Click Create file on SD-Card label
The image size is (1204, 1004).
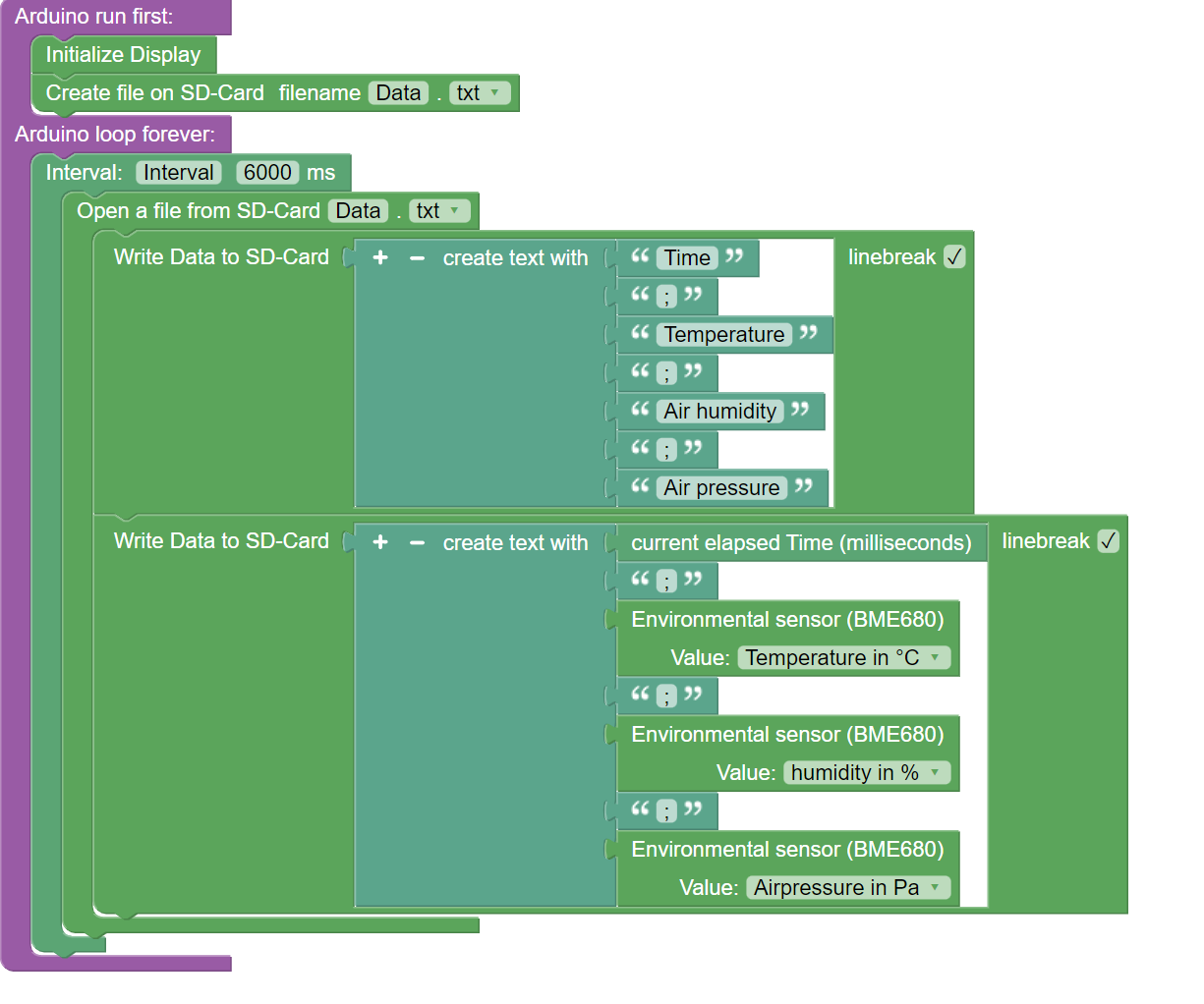154,93
